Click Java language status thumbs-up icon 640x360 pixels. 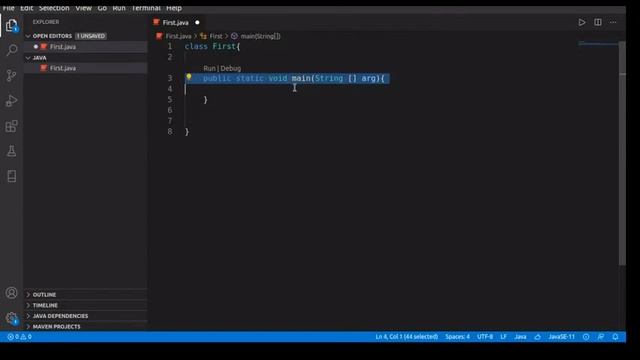[x=538, y=337]
